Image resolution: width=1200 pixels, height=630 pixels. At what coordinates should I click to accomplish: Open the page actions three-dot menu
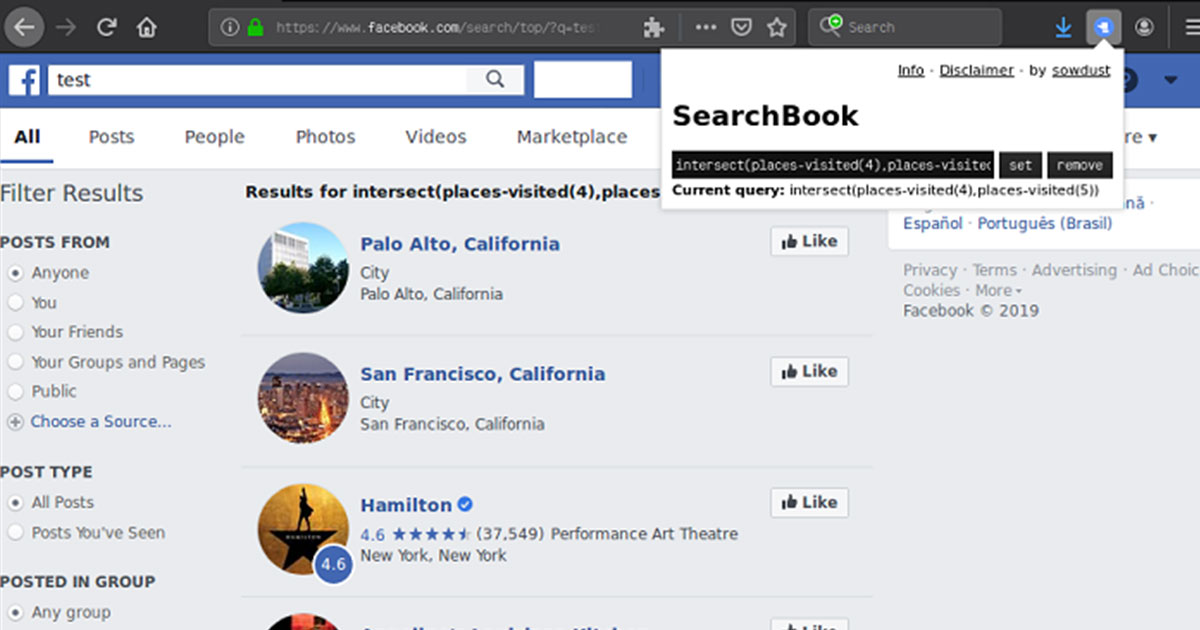click(x=705, y=27)
